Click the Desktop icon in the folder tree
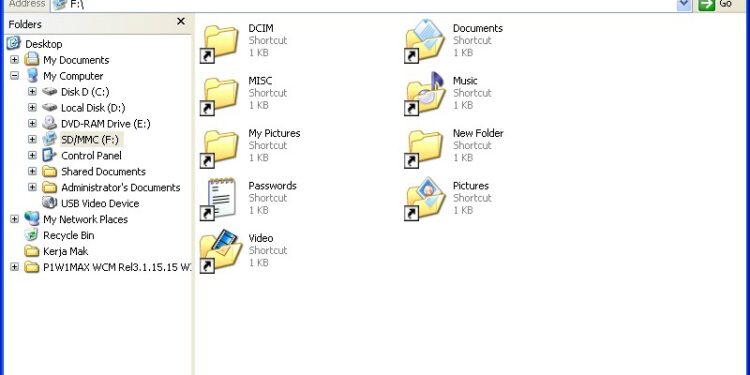The height and width of the screenshot is (375, 750). point(14,44)
